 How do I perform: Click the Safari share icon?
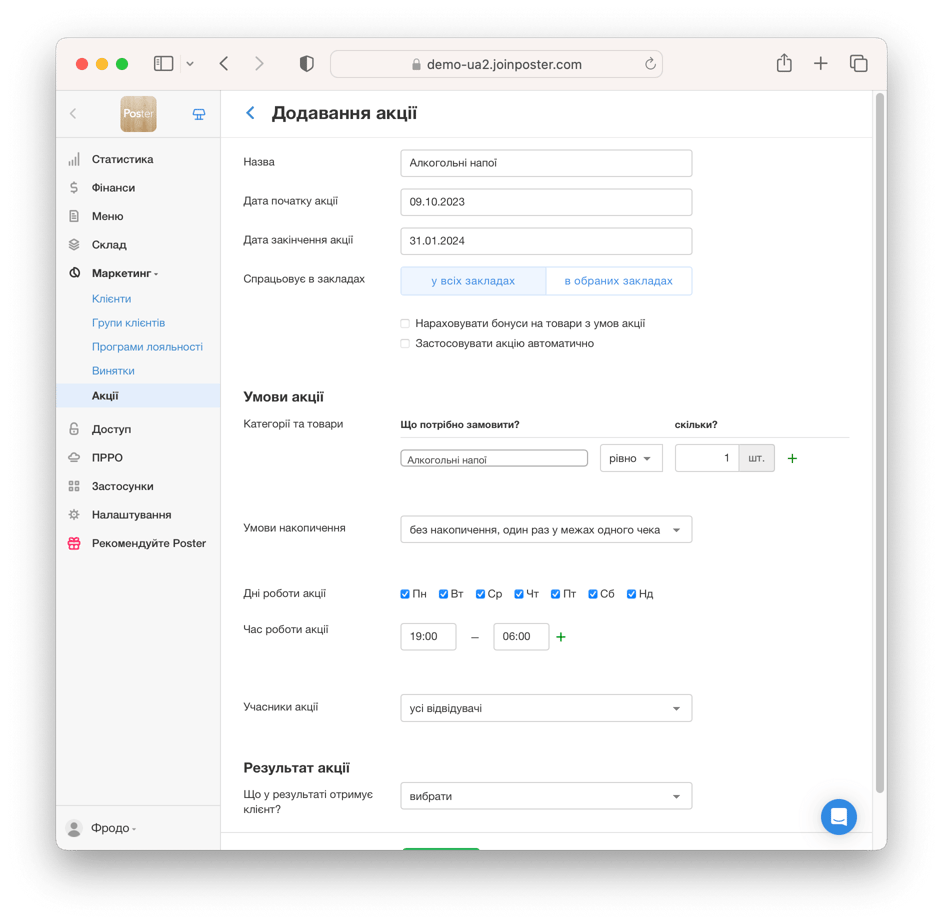click(x=784, y=64)
